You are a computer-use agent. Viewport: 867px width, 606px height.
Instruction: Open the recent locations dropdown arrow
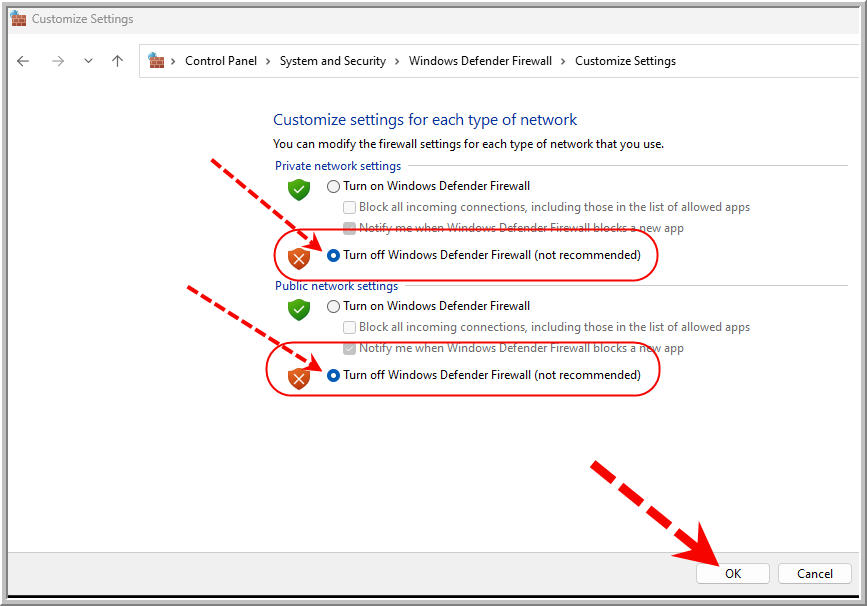(88, 61)
